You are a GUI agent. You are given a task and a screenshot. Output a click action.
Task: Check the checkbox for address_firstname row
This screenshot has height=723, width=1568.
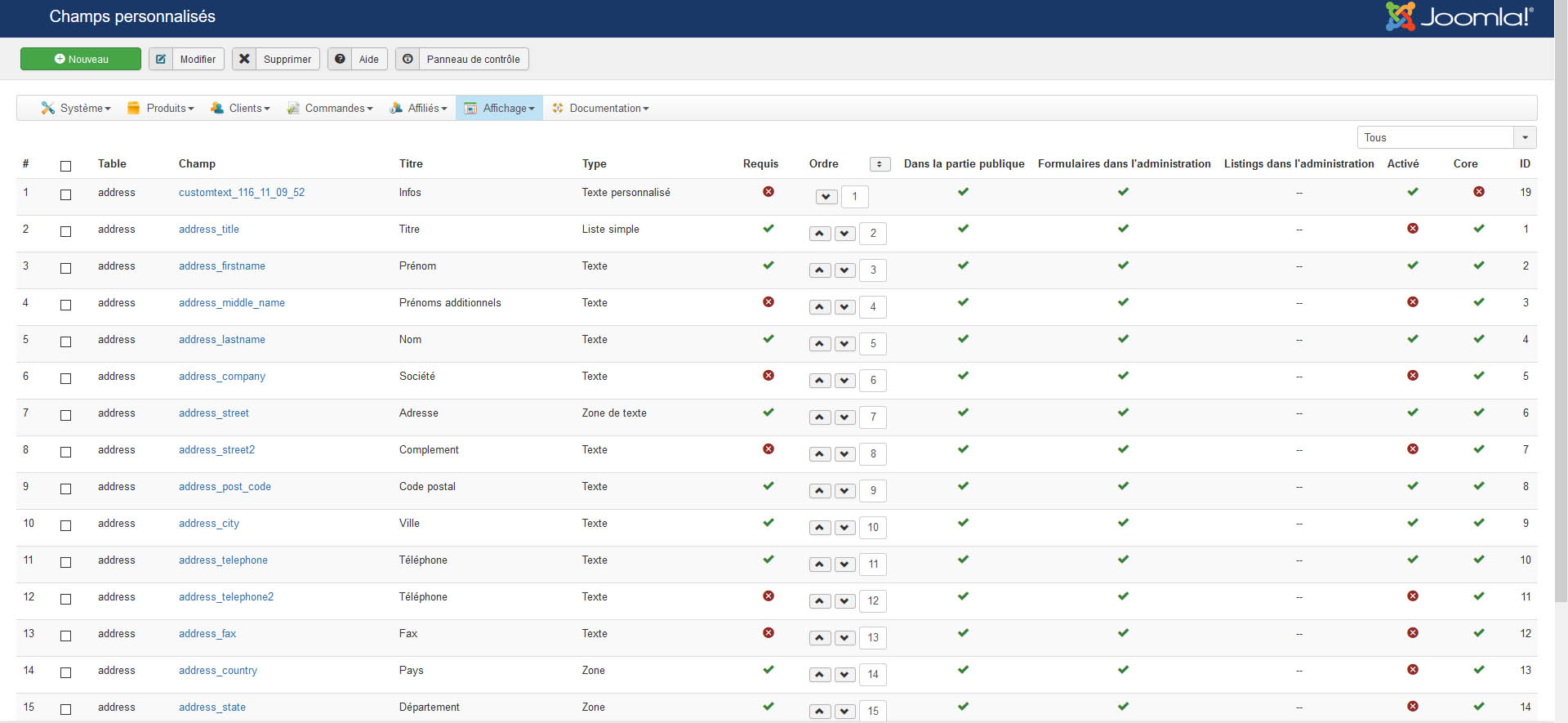coord(66,268)
